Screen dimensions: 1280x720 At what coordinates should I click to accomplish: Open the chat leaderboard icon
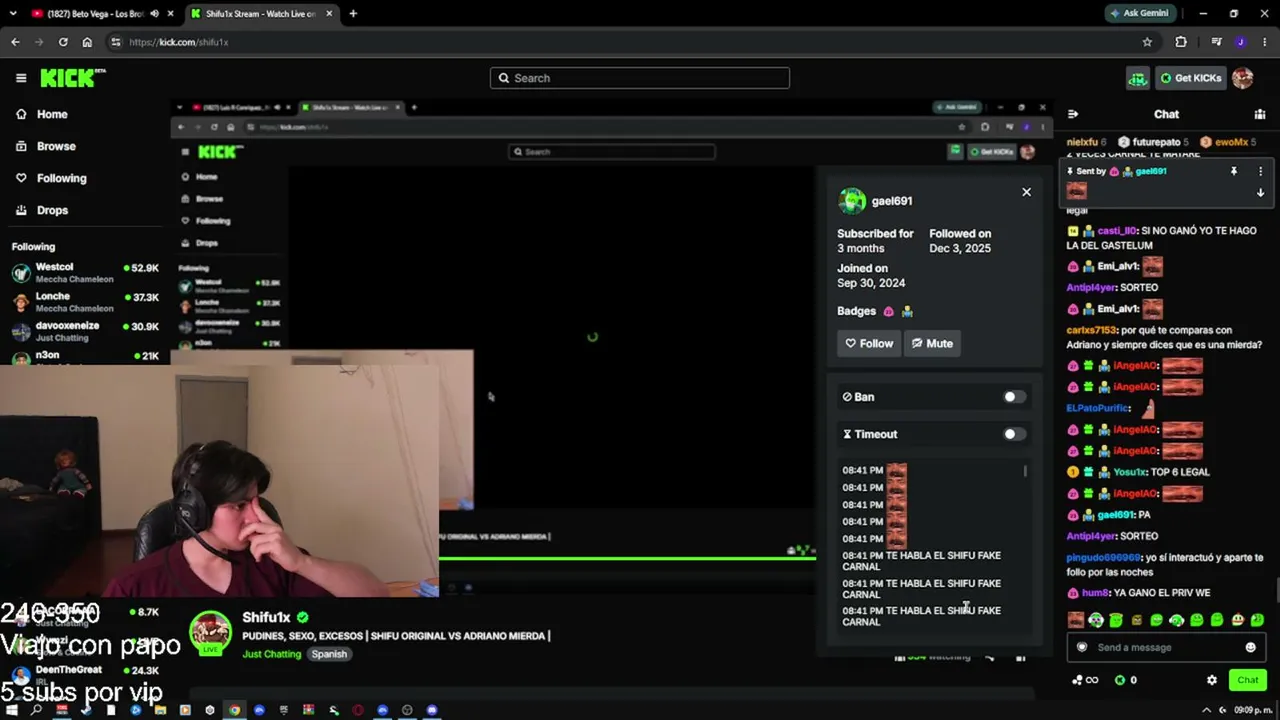pyautogui.click(x=1260, y=114)
